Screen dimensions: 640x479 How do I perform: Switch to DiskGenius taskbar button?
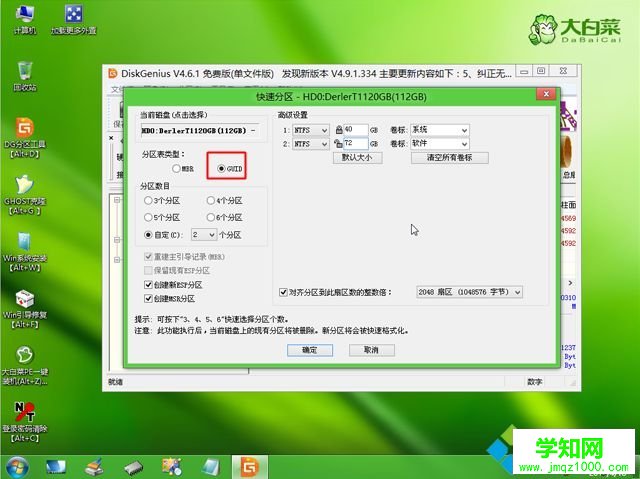pyautogui.click(x=250, y=467)
